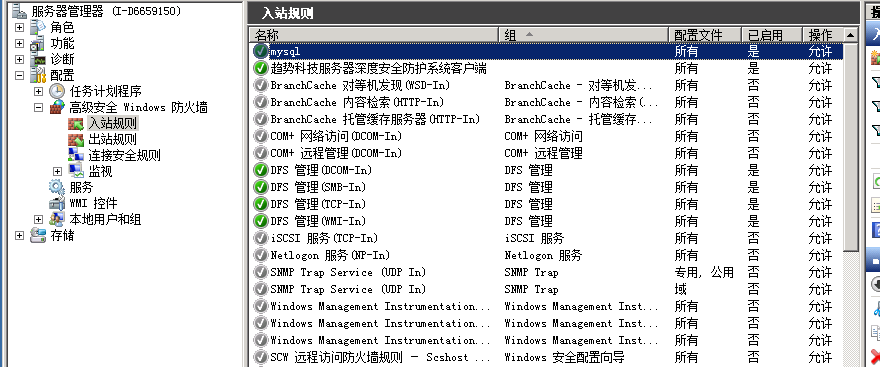Click the 专用, 公用 profile cell
The image size is (880, 367).
pos(704,272)
